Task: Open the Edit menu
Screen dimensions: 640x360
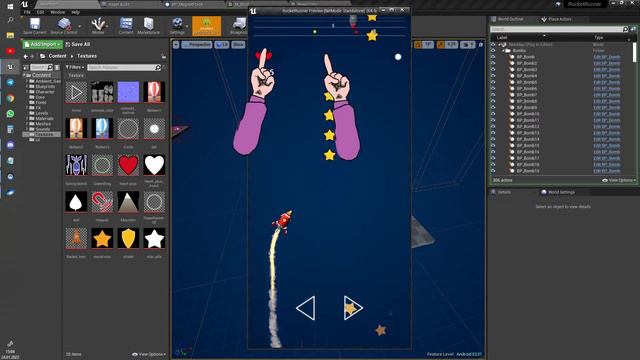Action: (40, 12)
